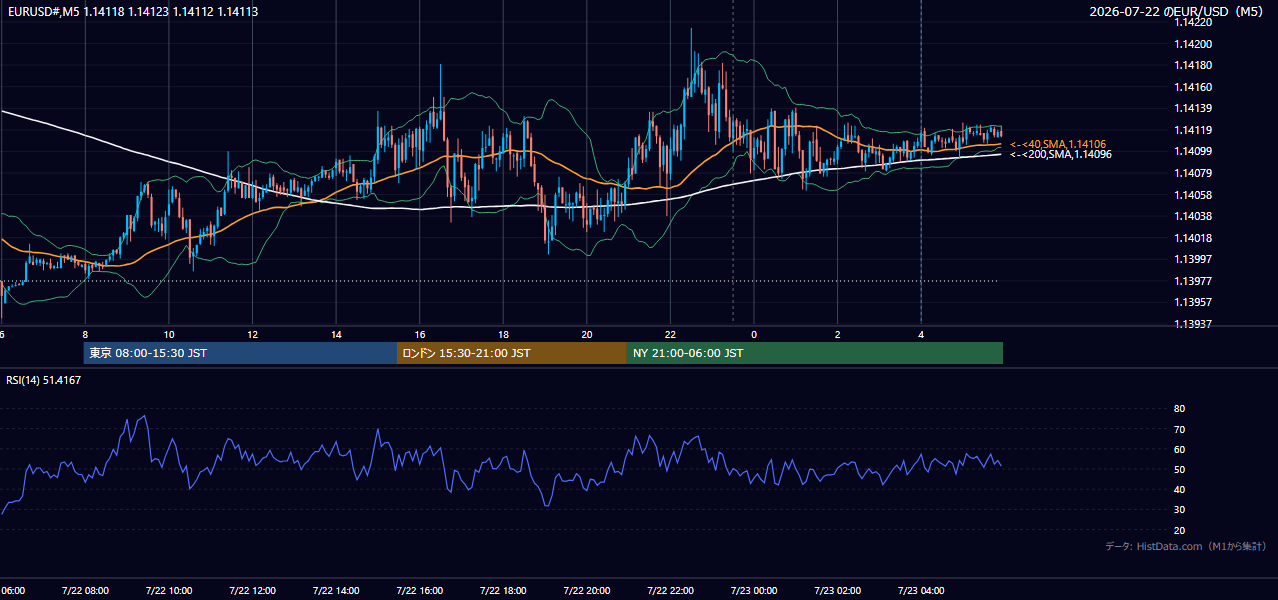The height and width of the screenshot is (600, 1278).
Task: Click hour label 18 below price chart
Action: pyautogui.click(x=503, y=334)
